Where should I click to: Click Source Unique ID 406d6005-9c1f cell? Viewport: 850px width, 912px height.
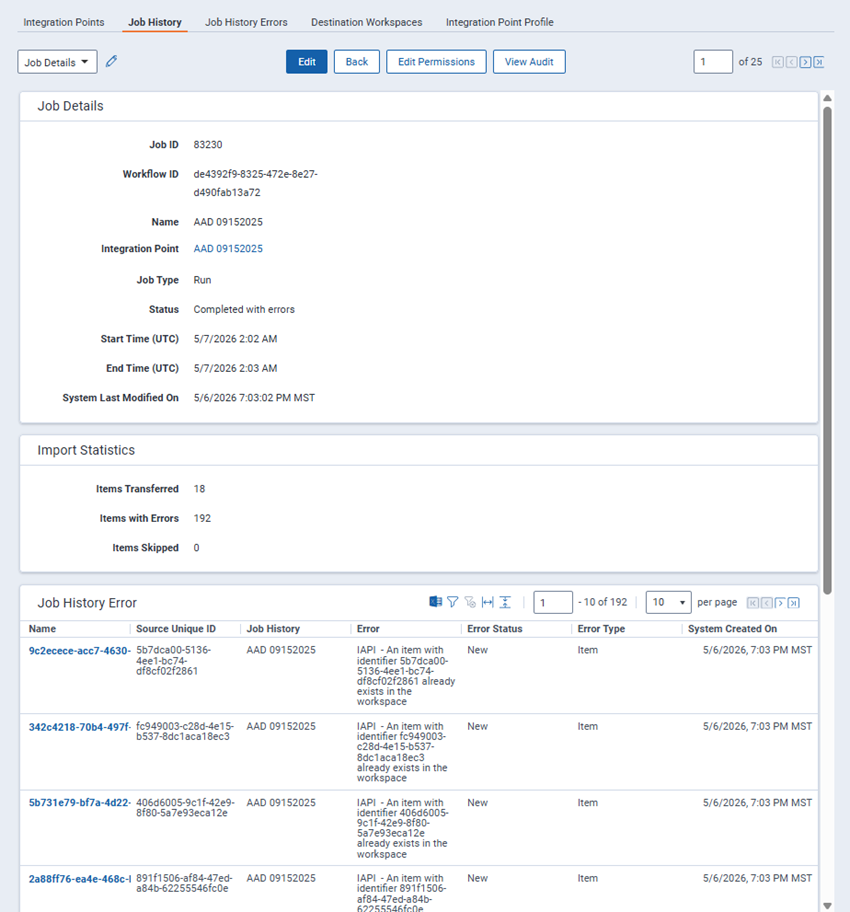pos(185,807)
